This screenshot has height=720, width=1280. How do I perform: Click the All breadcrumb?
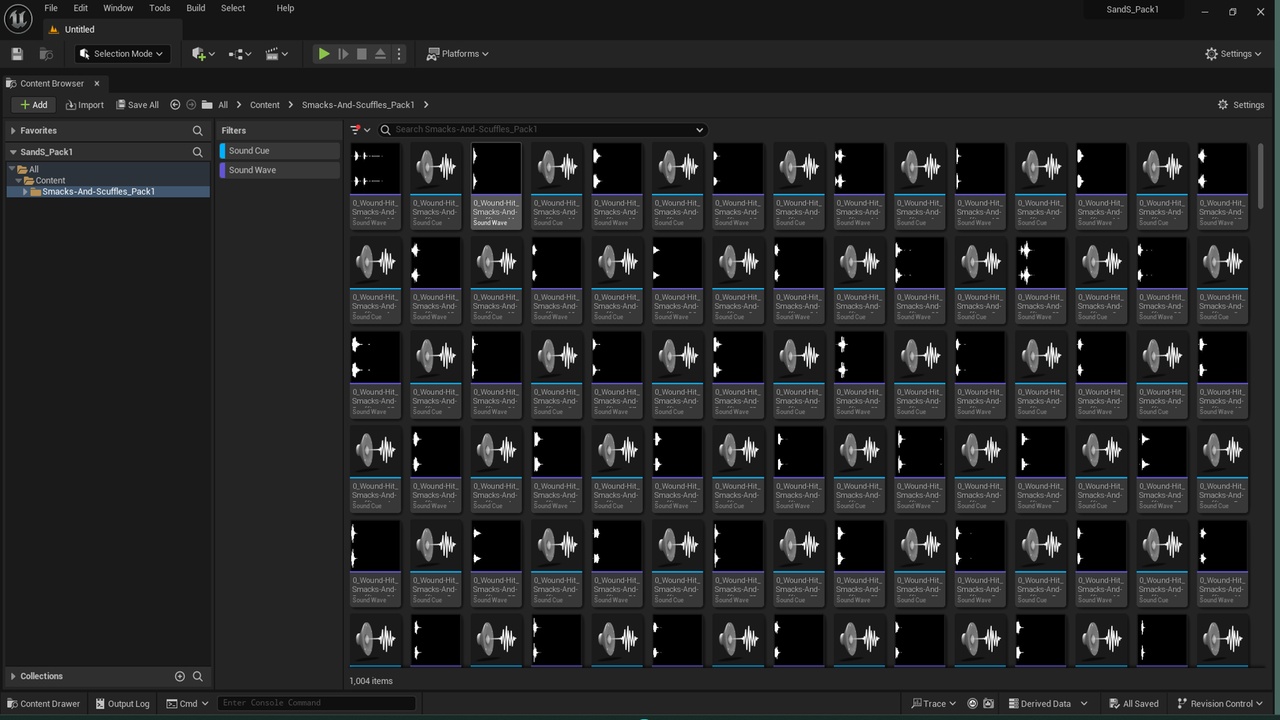[x=223, y=105]
